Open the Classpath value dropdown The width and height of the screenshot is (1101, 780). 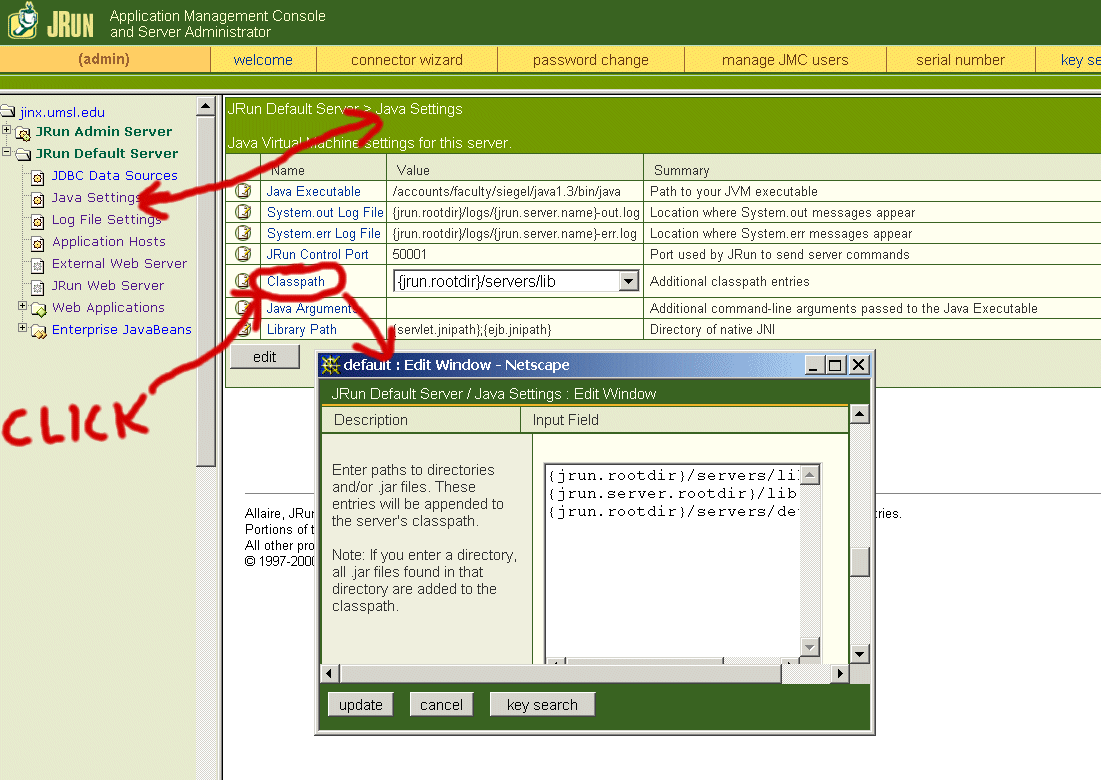(x=628, y=282)
